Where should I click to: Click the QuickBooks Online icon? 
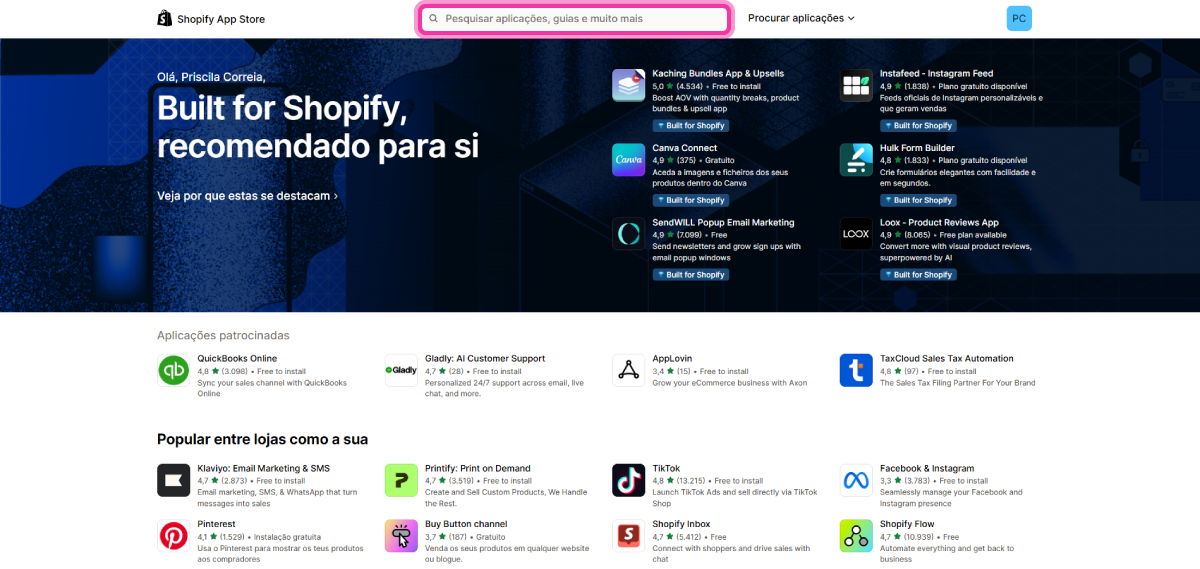pos(174,370)
